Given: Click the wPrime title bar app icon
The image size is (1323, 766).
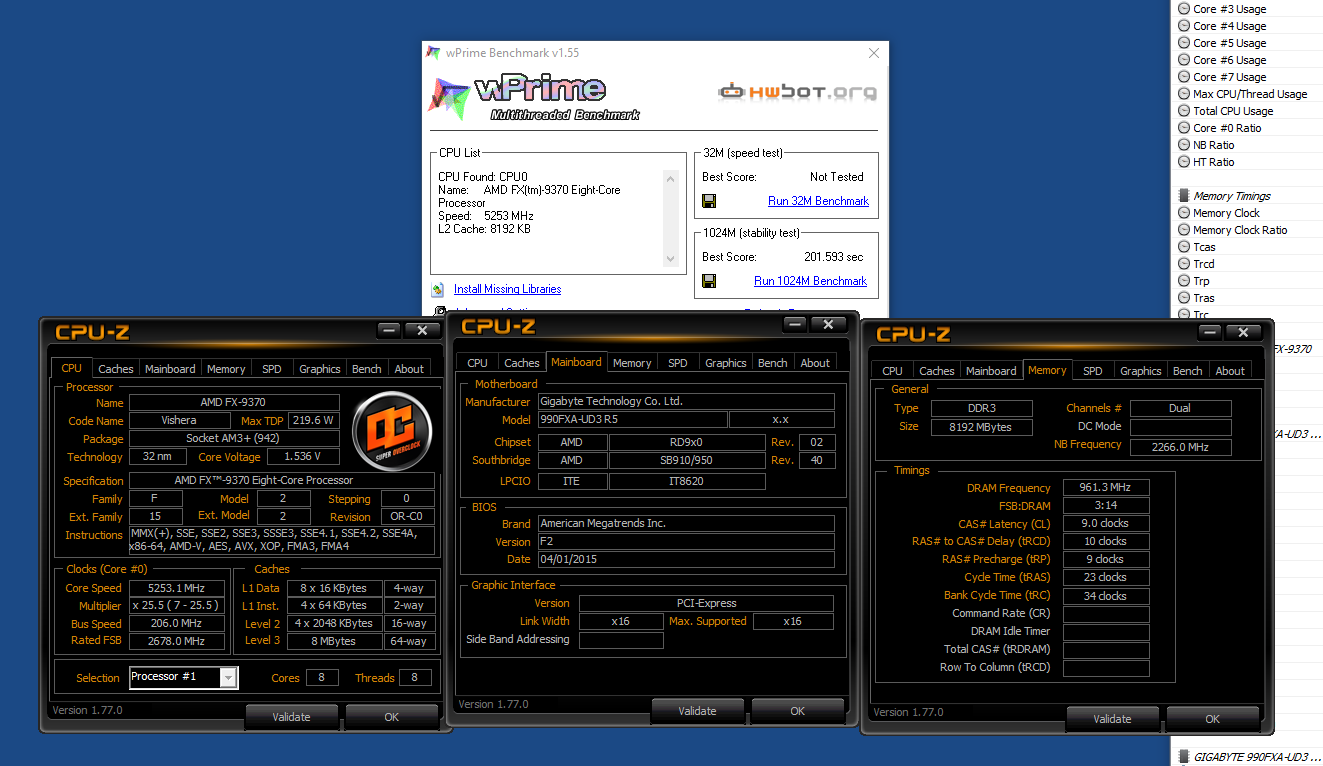Looking at the screenshot, I should [x=433, y=52].
